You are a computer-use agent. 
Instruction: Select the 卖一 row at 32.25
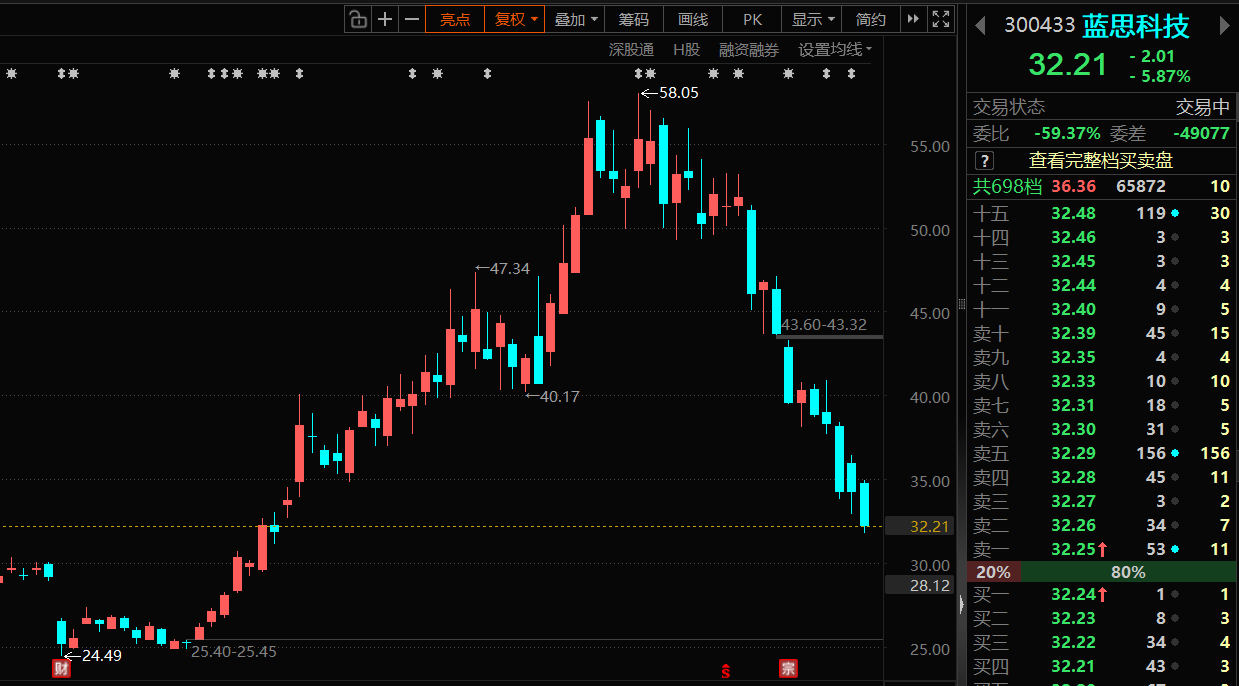pos(1102,549)
